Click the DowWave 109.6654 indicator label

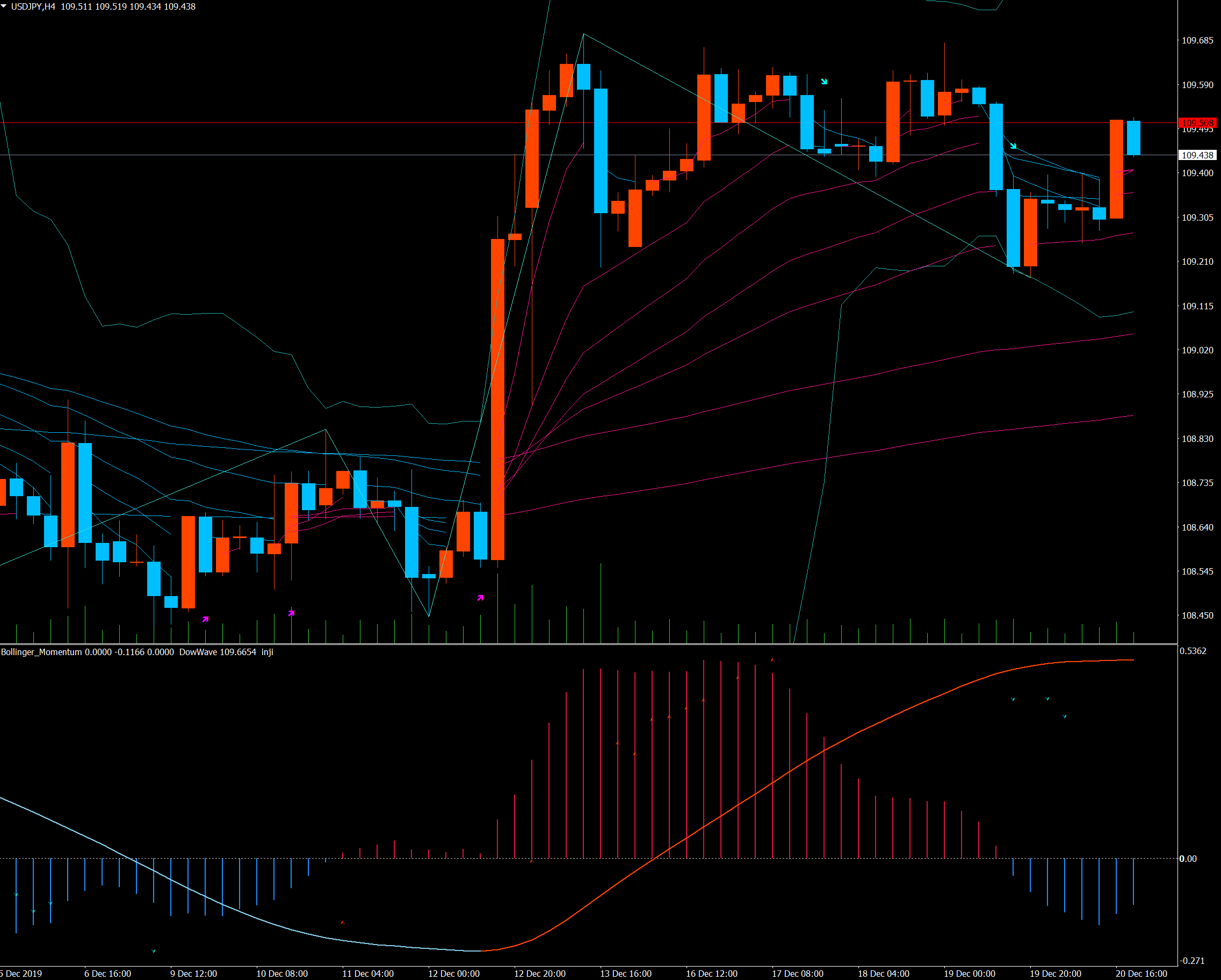217,652
